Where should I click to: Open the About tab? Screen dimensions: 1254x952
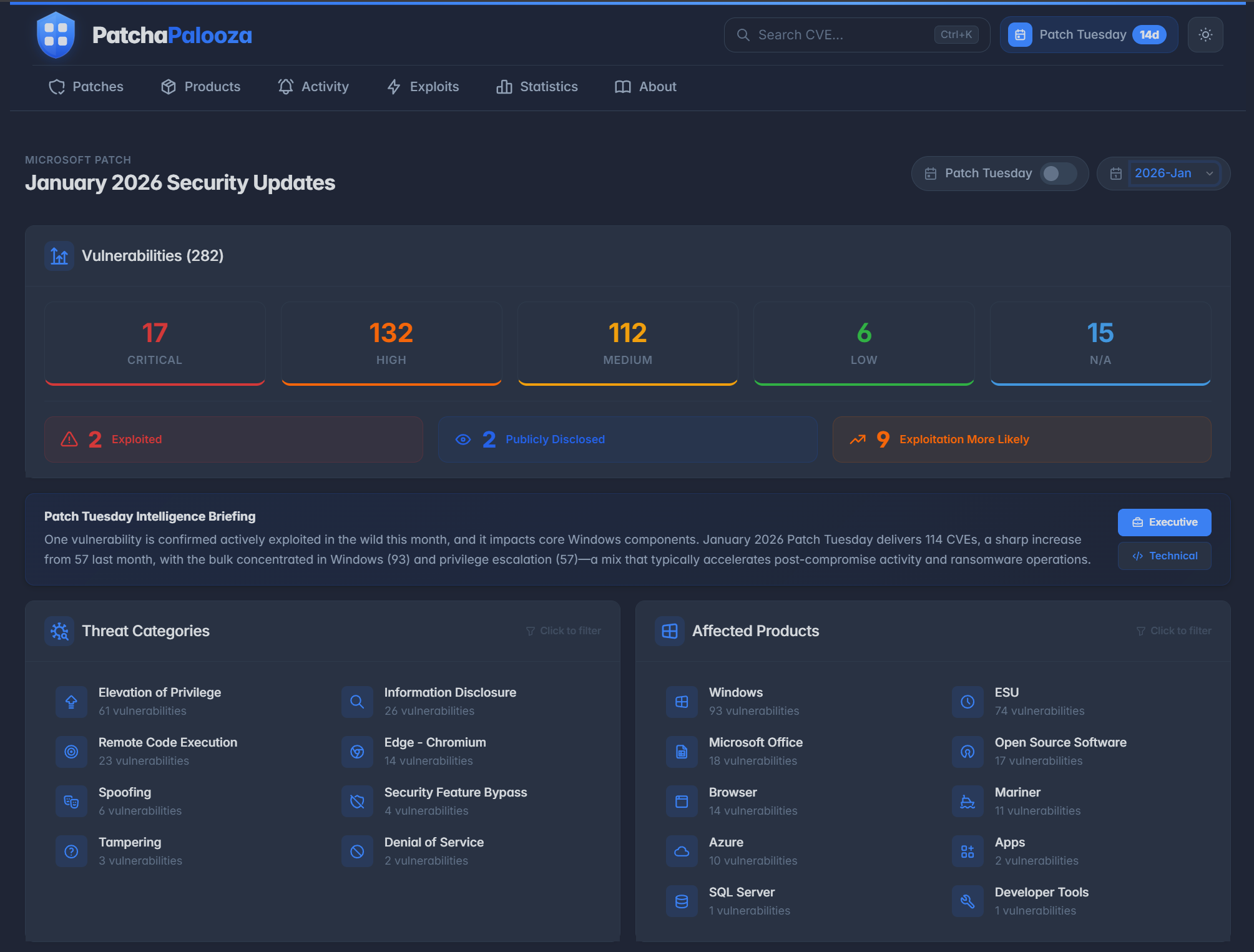[645, 87]
